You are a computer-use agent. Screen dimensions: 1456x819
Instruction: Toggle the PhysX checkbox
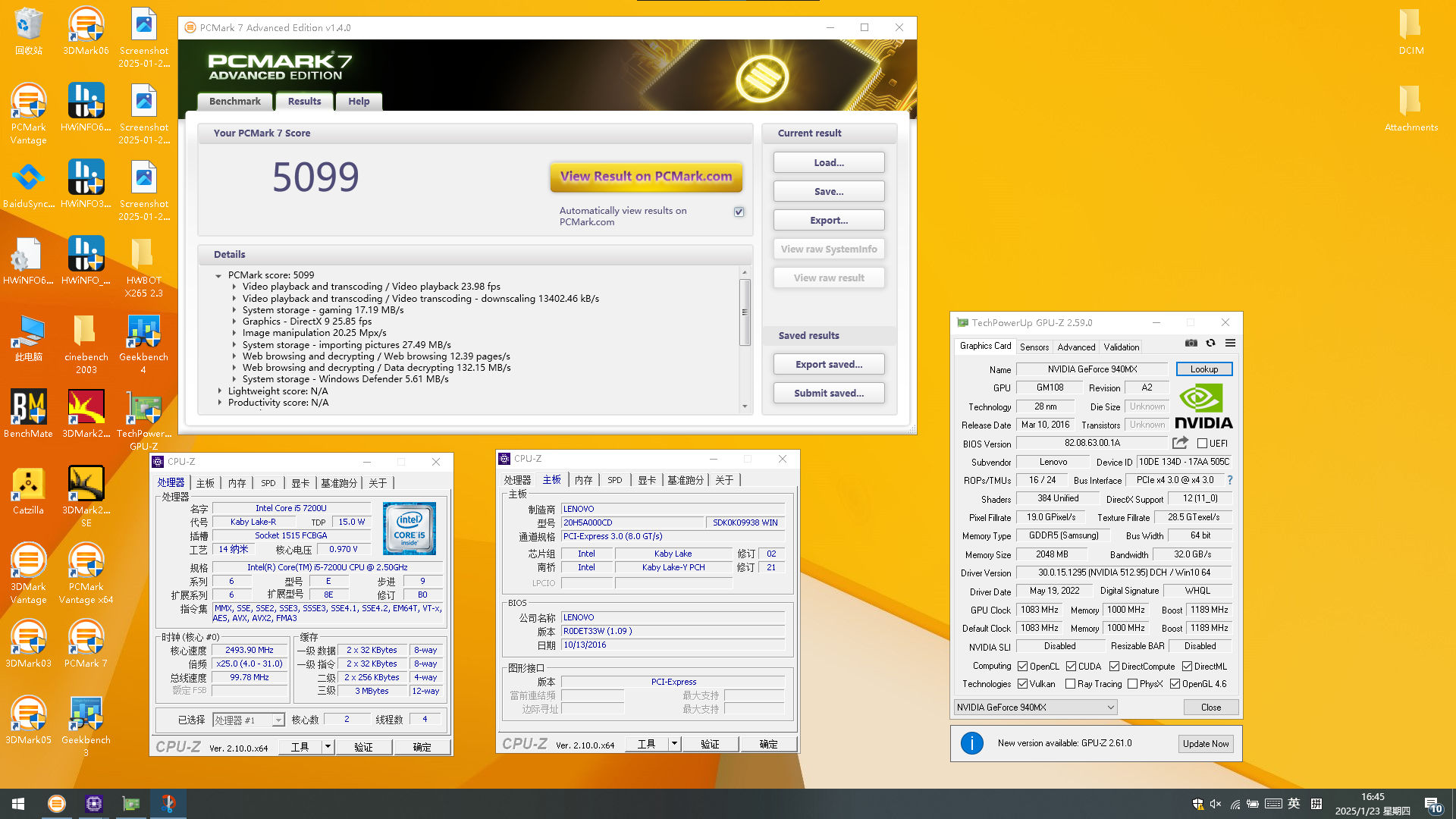(x=1132, y=684)
